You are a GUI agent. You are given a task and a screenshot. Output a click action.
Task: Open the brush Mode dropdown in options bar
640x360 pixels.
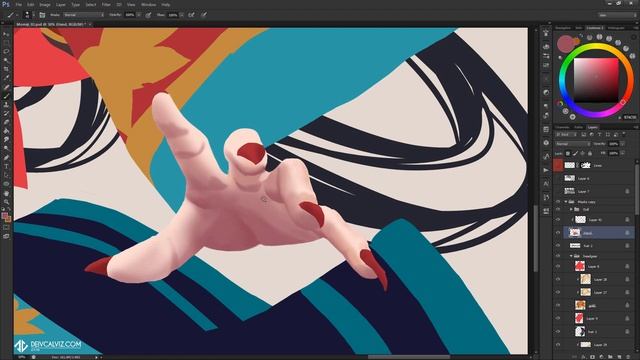click(x=83, y=15)
